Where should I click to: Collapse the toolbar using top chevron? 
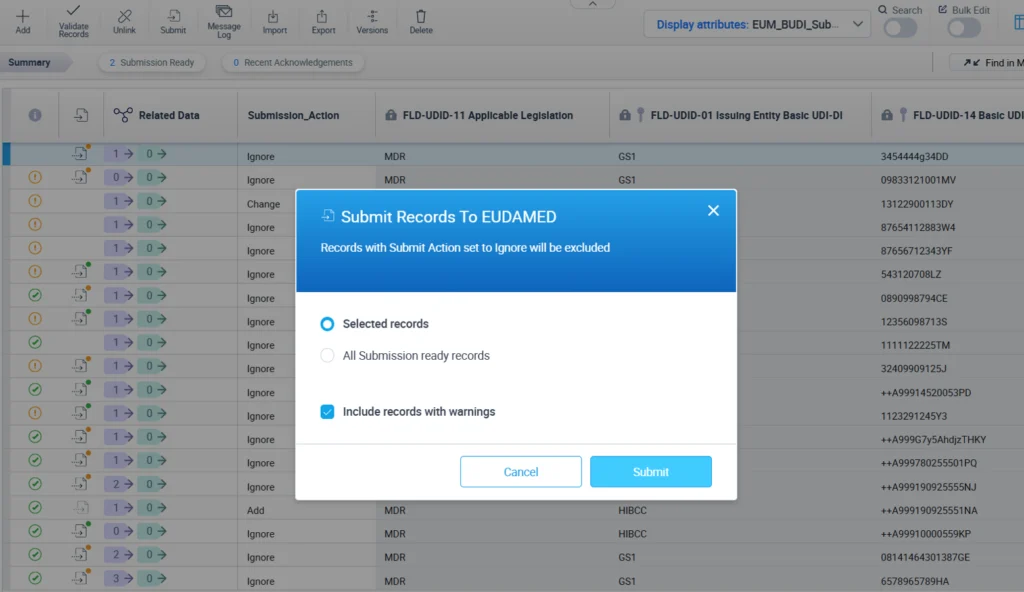click(x=592, y=4)
